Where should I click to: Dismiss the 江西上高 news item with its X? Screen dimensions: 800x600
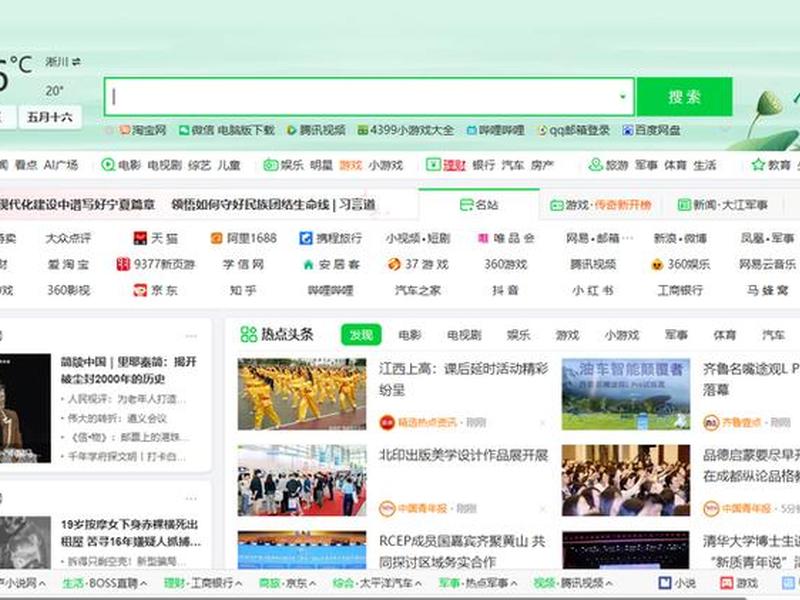coord(543,423)
